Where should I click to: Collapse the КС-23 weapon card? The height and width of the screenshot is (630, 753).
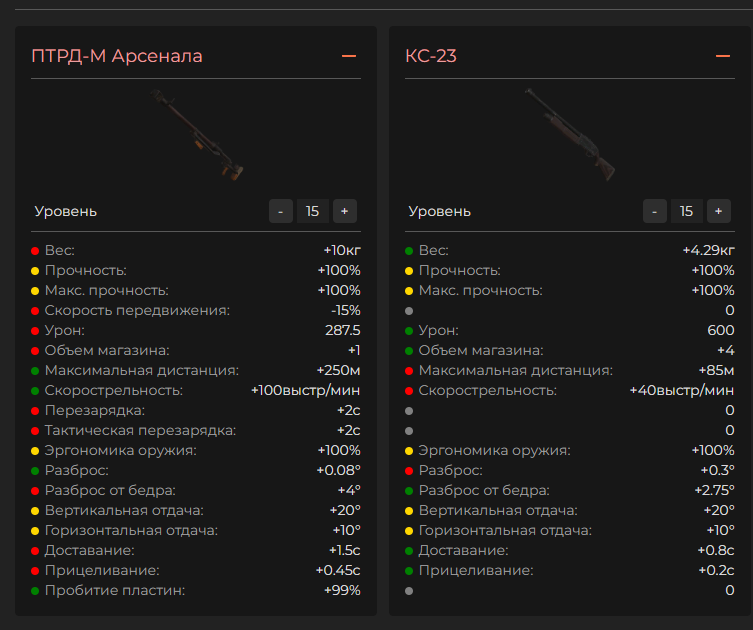coord(722,56)
